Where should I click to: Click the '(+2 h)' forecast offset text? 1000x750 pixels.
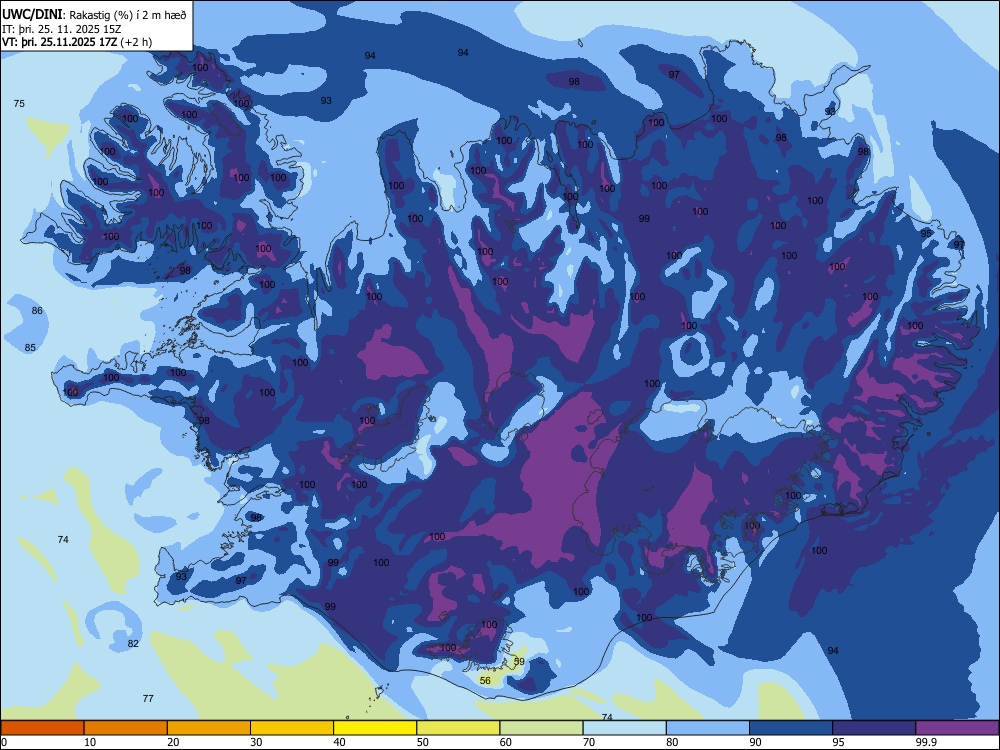pyautogui.click(x=136, y=42)
